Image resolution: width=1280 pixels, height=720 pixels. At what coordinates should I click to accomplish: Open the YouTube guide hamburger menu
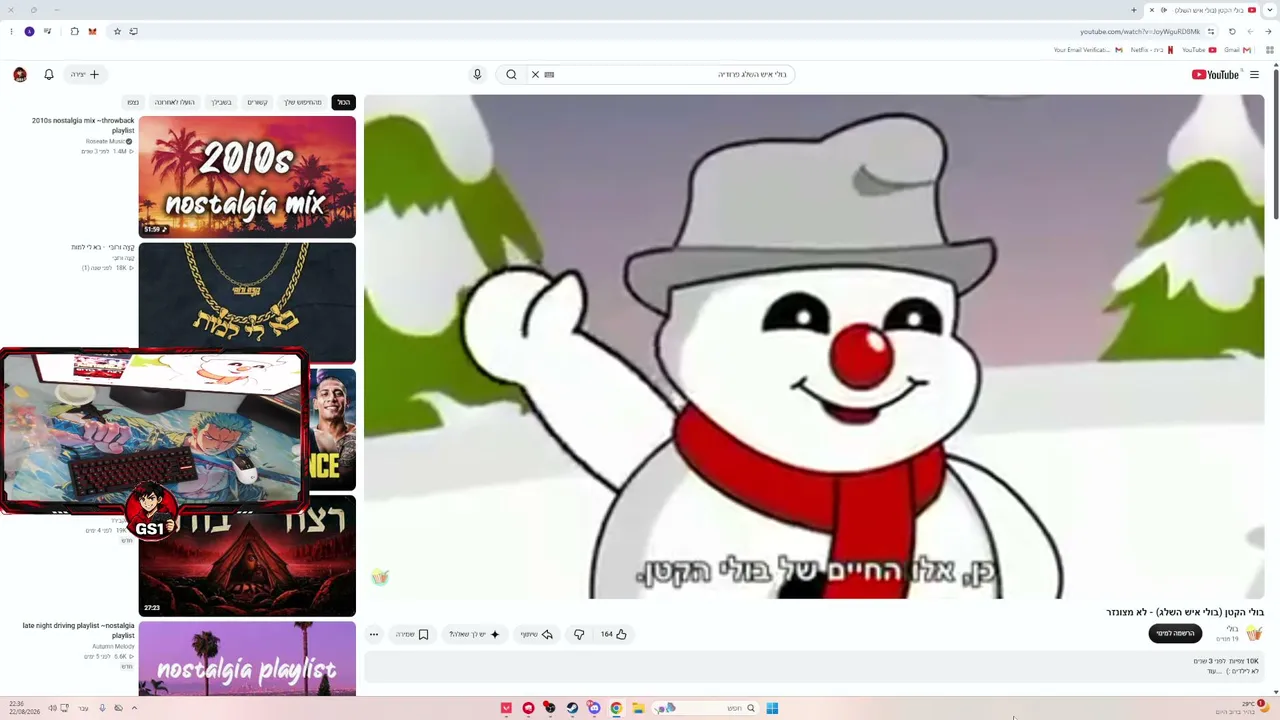1254,74
